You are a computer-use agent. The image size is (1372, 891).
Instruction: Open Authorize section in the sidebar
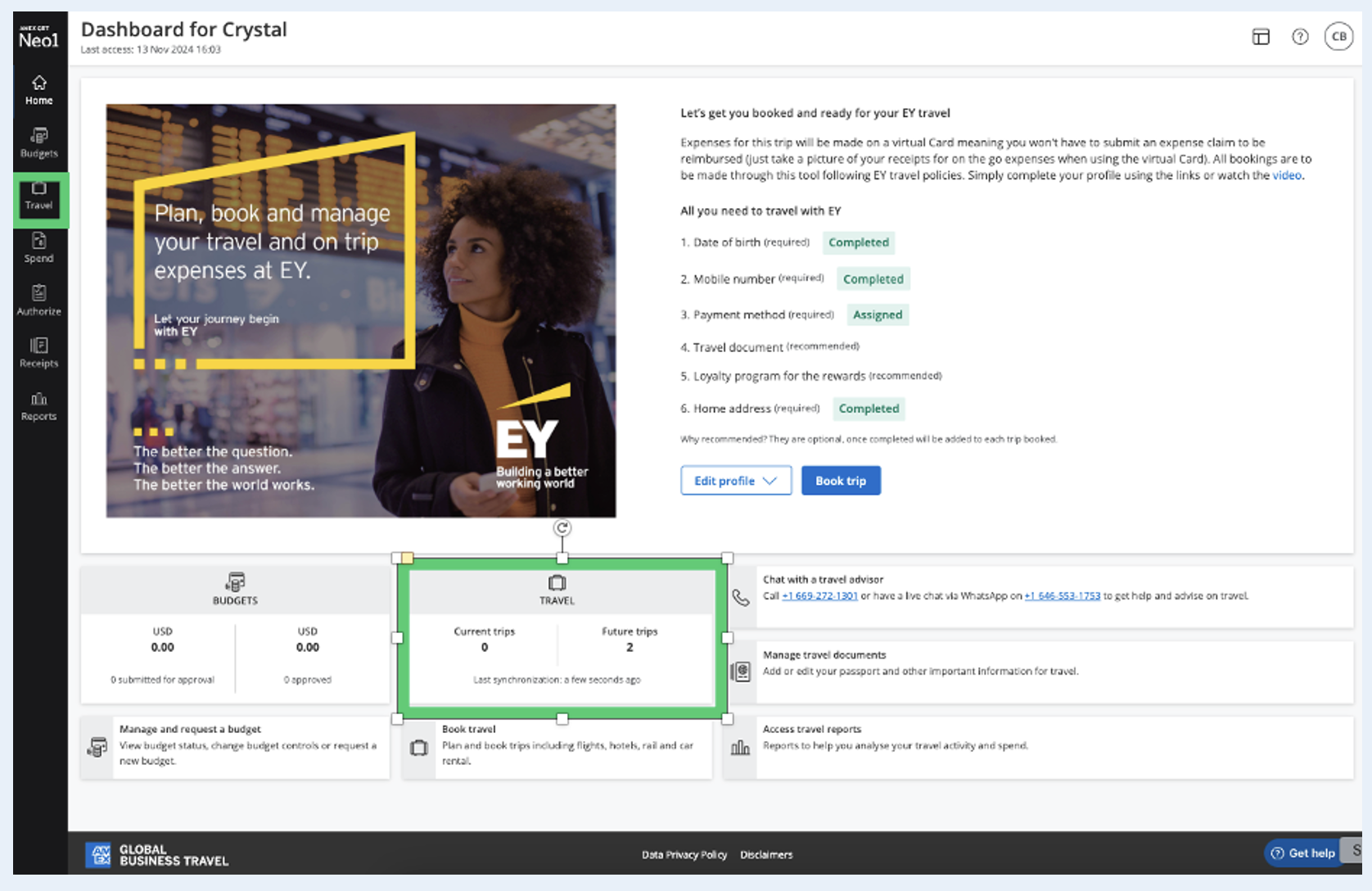click(x=38, y=301)
